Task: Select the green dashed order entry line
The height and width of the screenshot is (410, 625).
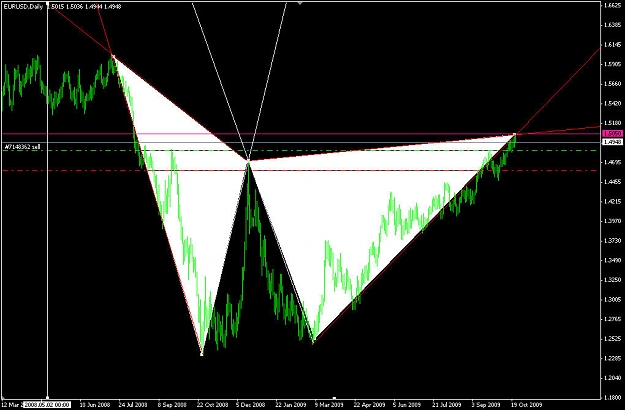Action: click(301, 151)
